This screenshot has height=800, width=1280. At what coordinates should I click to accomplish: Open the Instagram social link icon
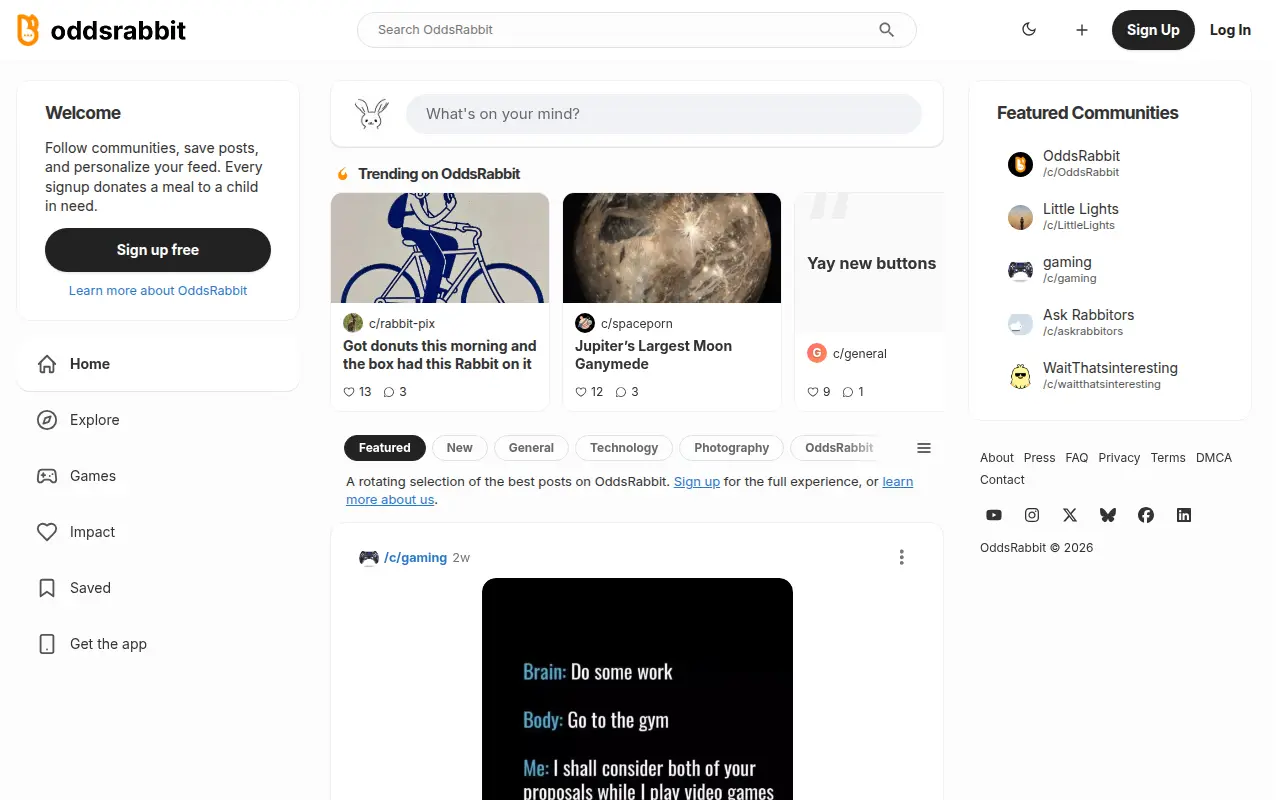(1032, 515)
